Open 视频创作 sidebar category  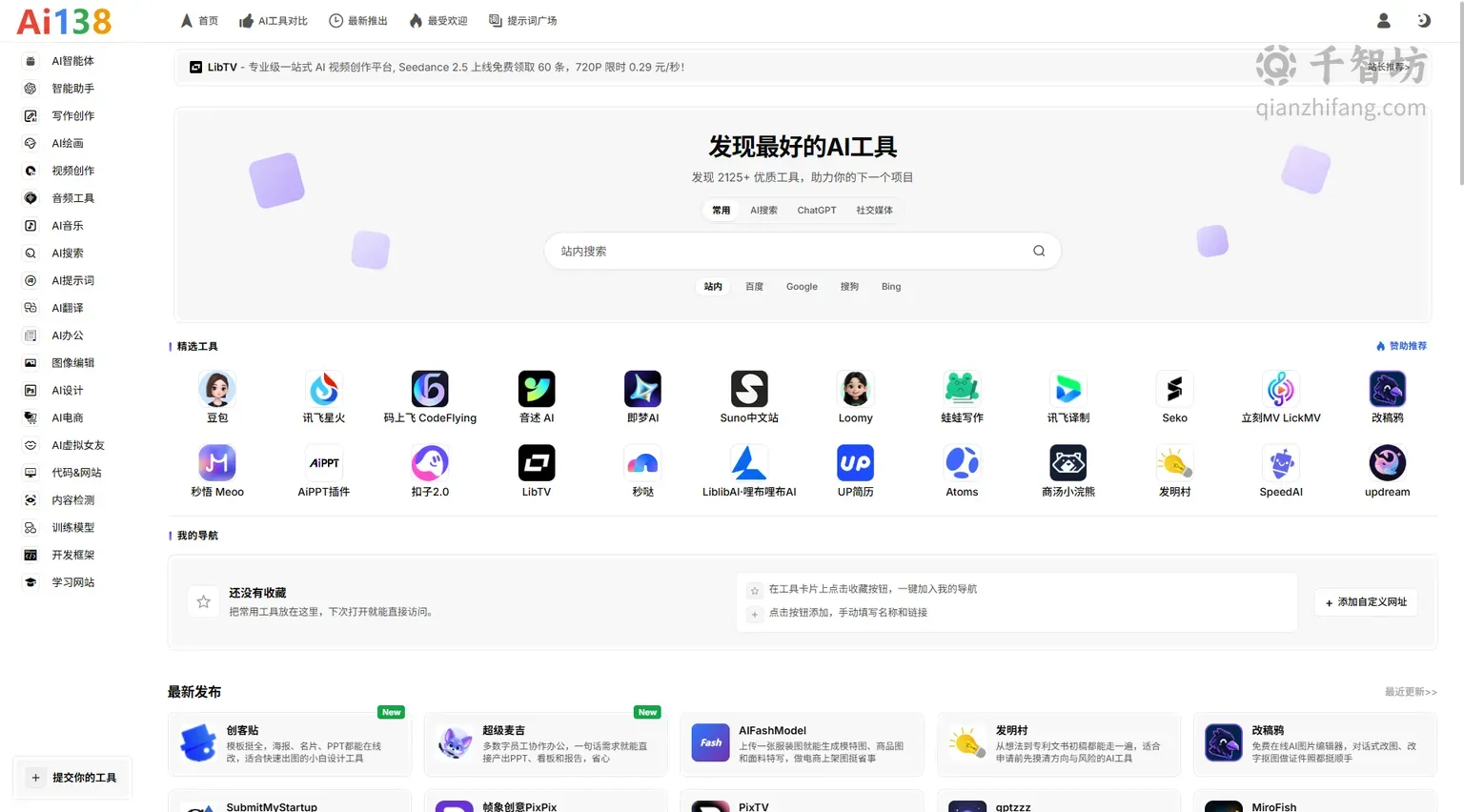point(74,171)
